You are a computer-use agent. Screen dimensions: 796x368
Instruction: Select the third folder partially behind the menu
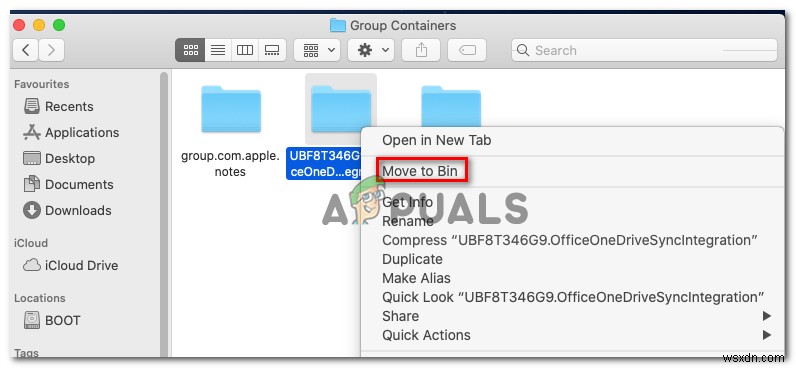(x=451, y=106)
